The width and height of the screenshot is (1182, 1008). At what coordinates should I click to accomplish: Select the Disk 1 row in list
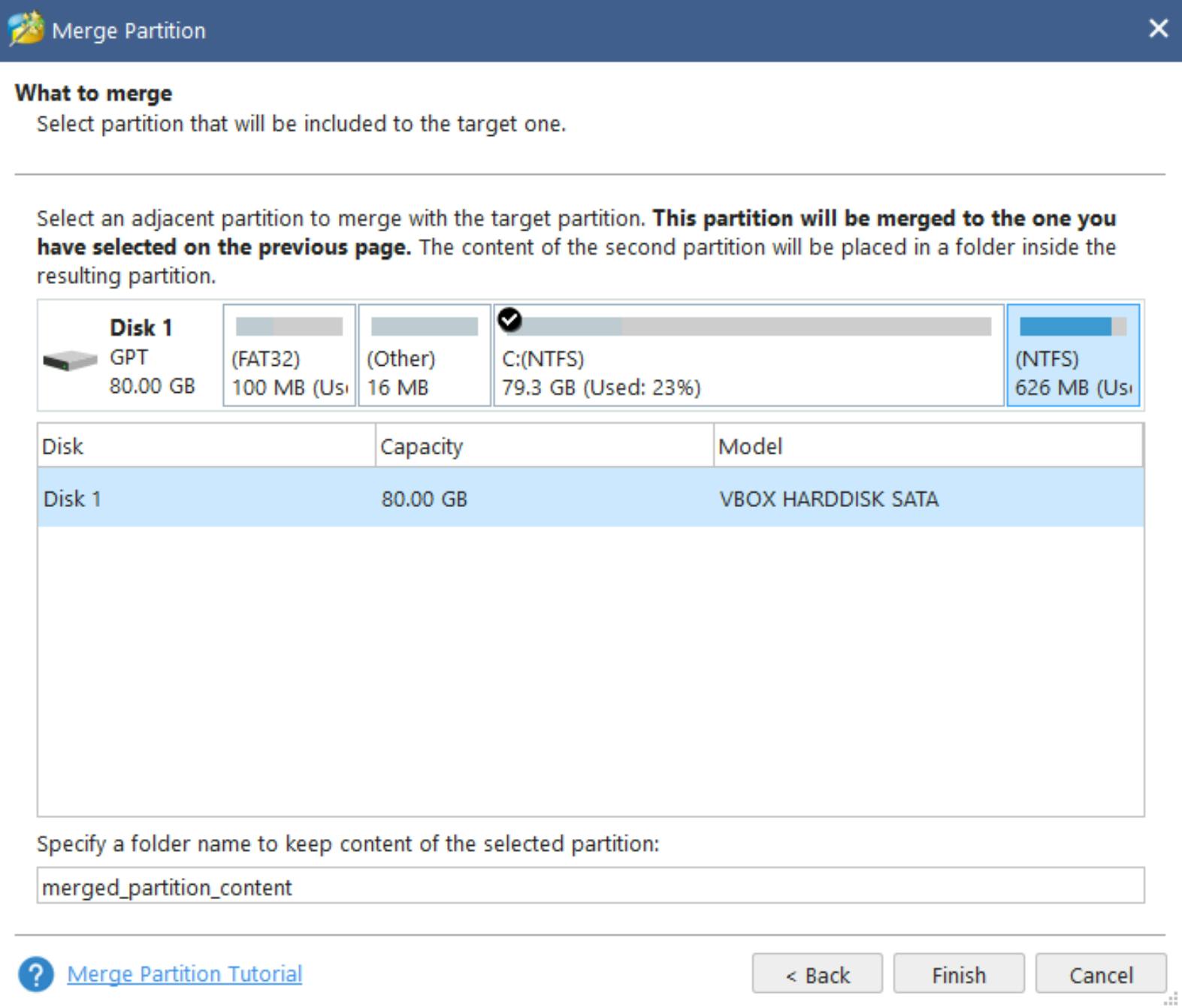590,499
